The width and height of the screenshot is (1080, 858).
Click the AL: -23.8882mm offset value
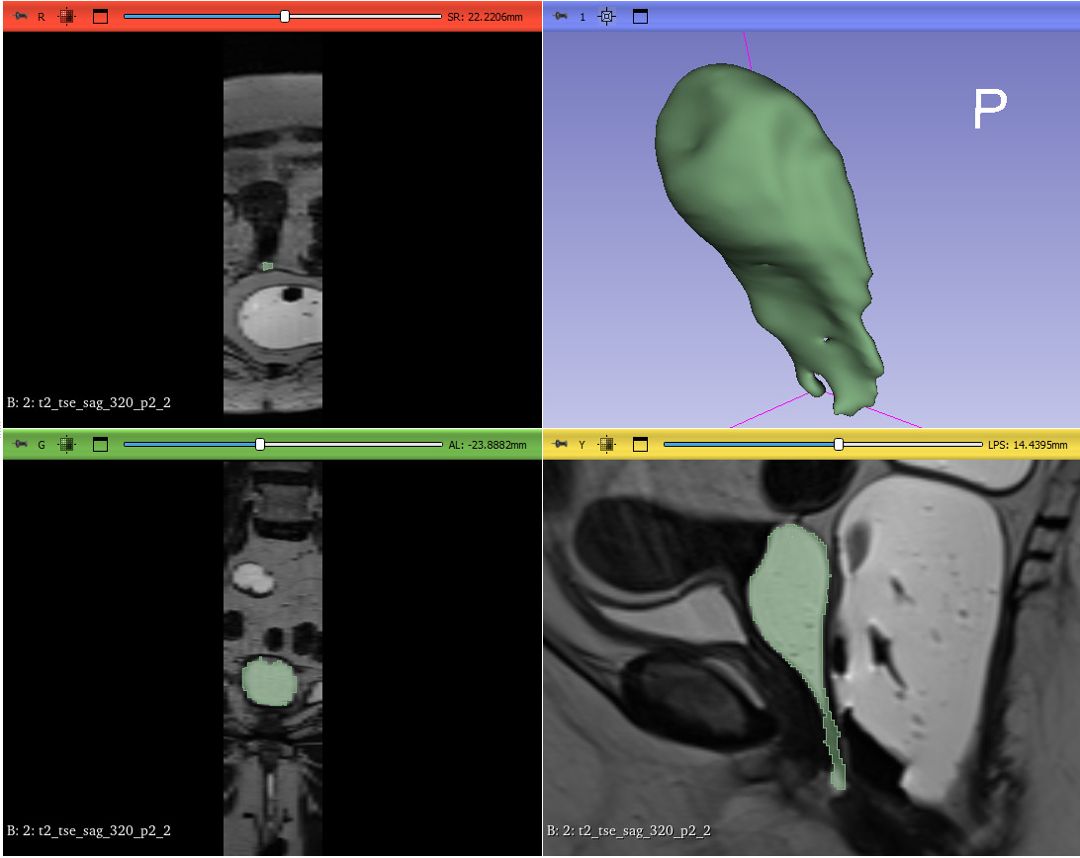click(488, 446)
